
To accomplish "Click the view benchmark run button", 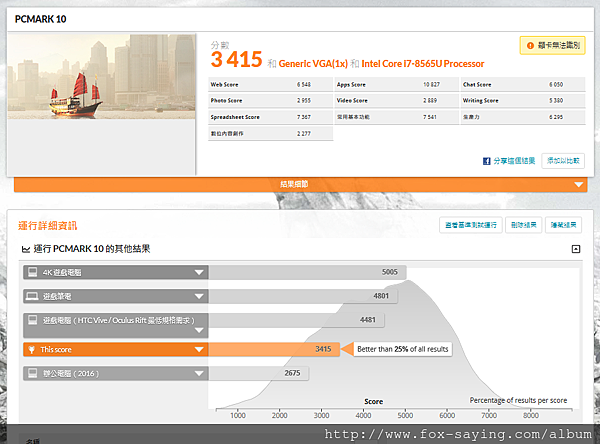I will tap(471, 225).
